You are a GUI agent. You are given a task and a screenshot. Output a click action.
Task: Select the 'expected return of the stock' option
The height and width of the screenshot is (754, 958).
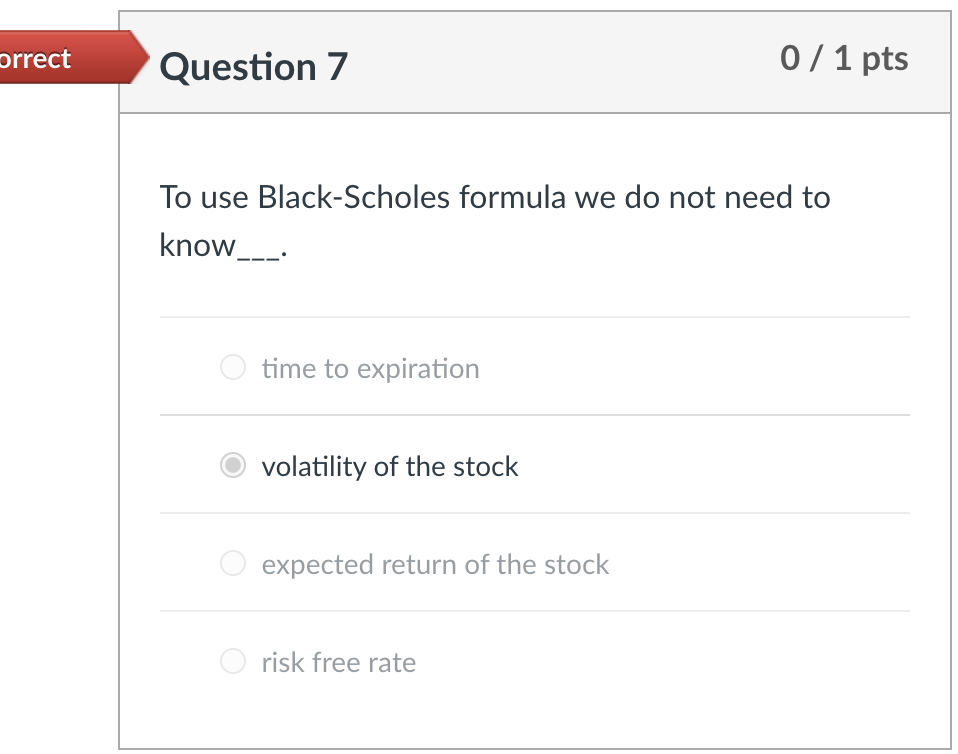click(x=232, y=564)
